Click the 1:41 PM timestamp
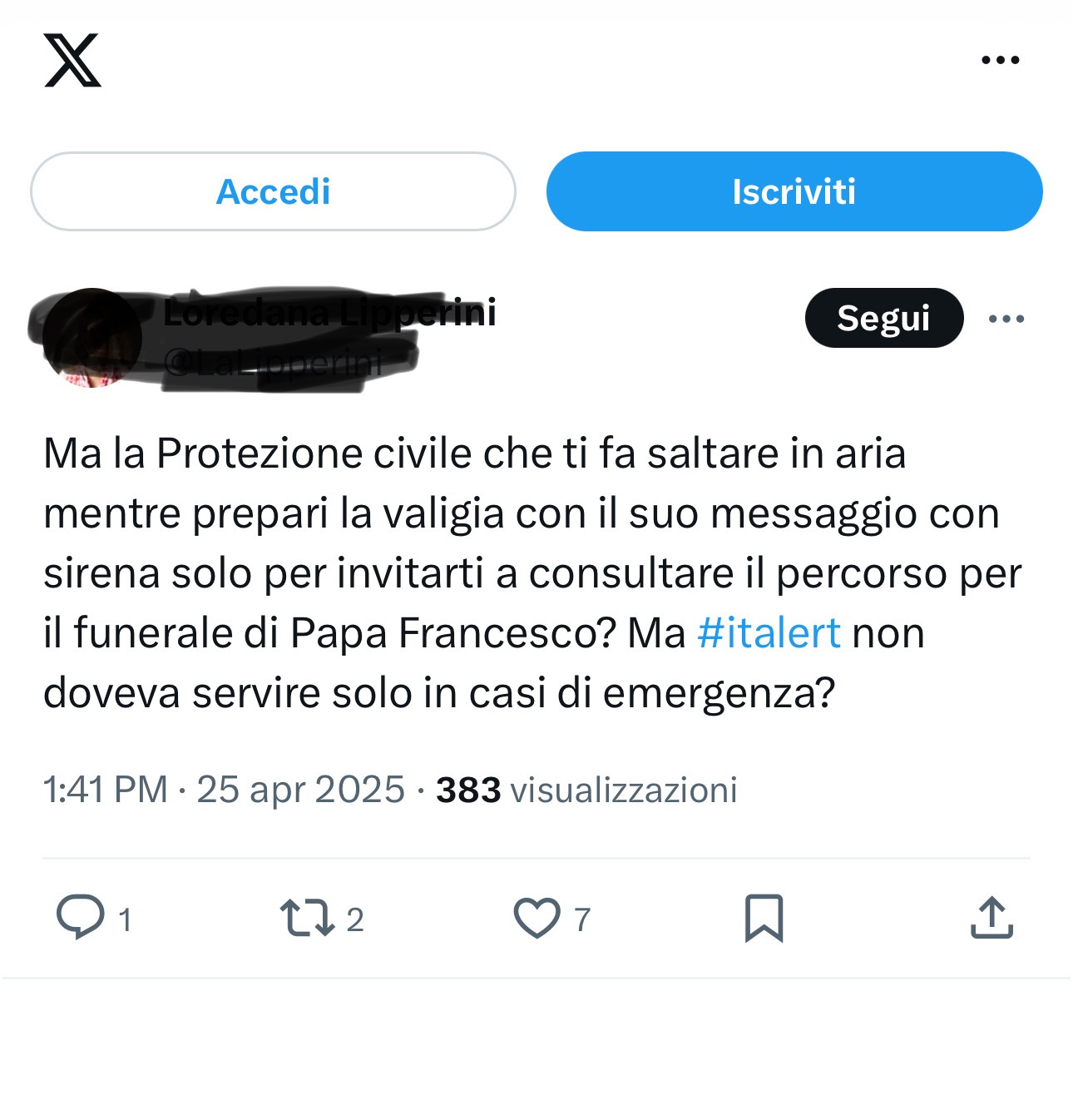Image resolution: width=1073 pixels, height=1120 pixels. coord(106,790)
